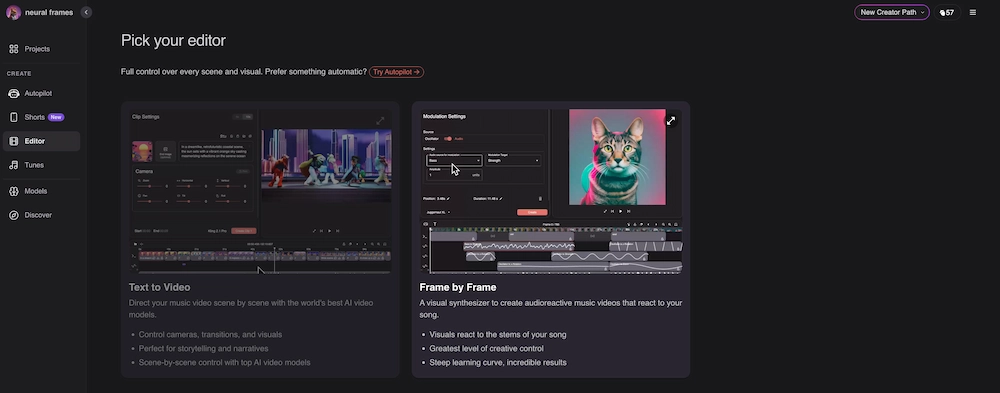1000x393 pixels.
Task: Go to Shorts in the sidebar
Action: 41,117
